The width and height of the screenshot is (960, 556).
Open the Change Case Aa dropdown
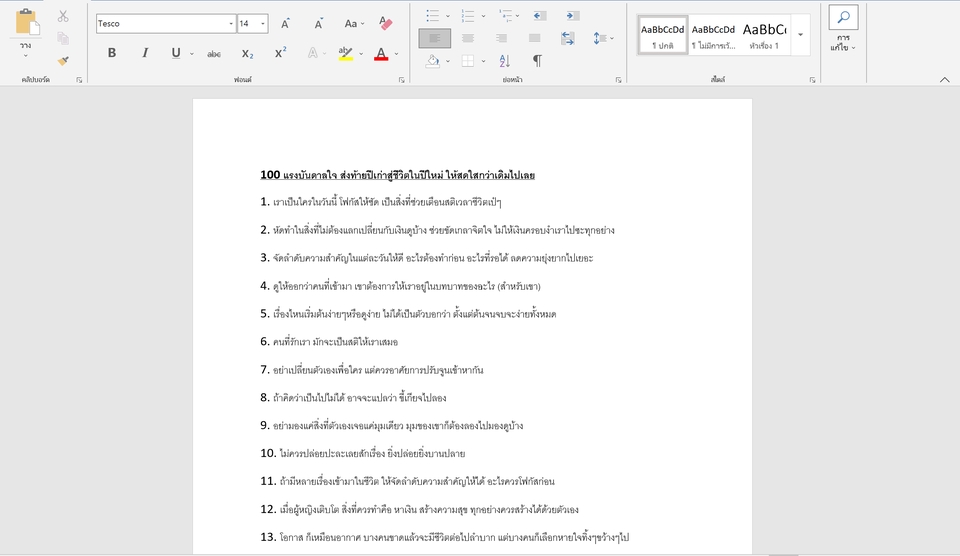pyautogui.click(x=354, y=24)
